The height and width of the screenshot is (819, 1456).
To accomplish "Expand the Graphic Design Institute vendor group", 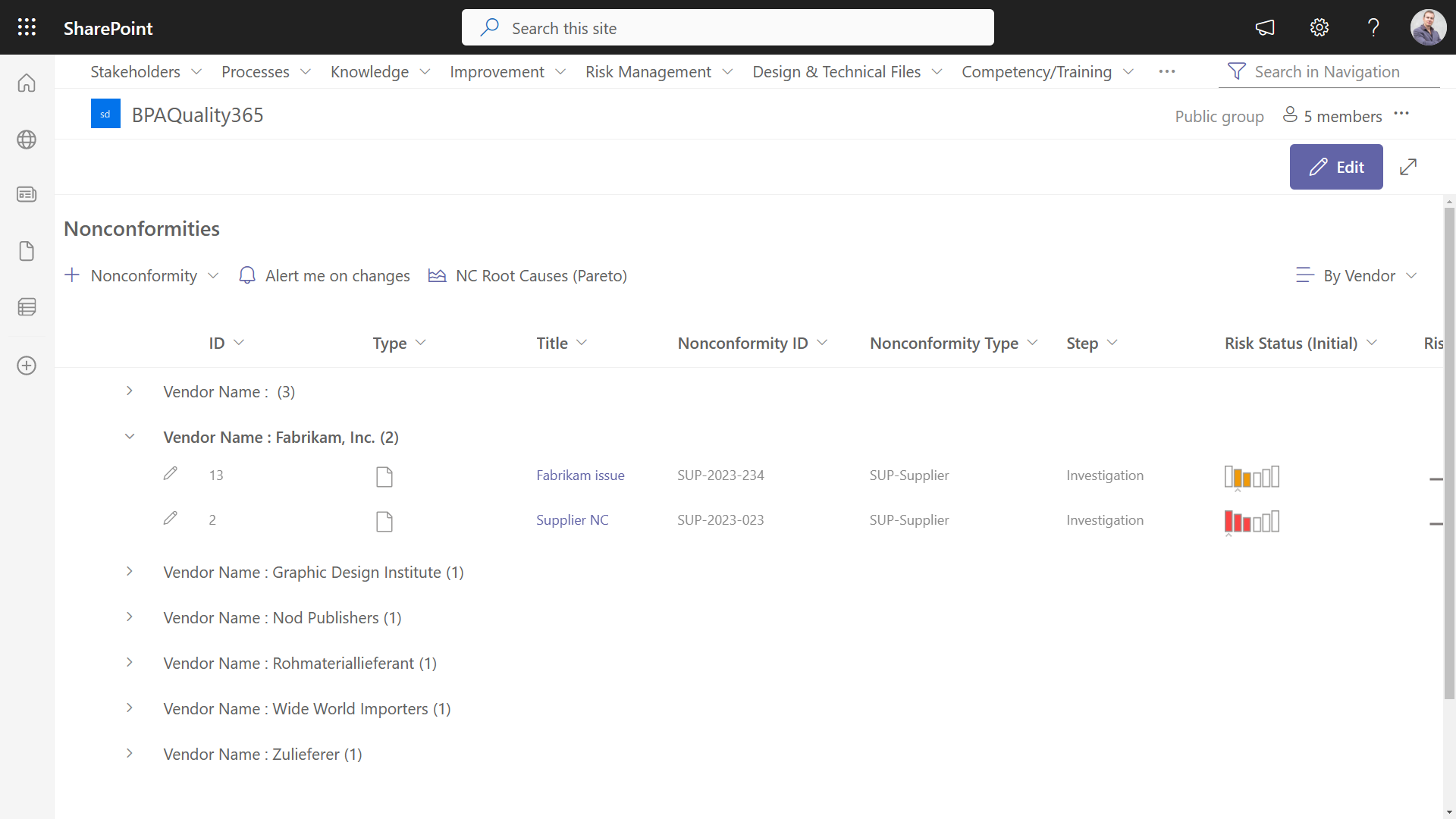I will click(x=128, y=571).
